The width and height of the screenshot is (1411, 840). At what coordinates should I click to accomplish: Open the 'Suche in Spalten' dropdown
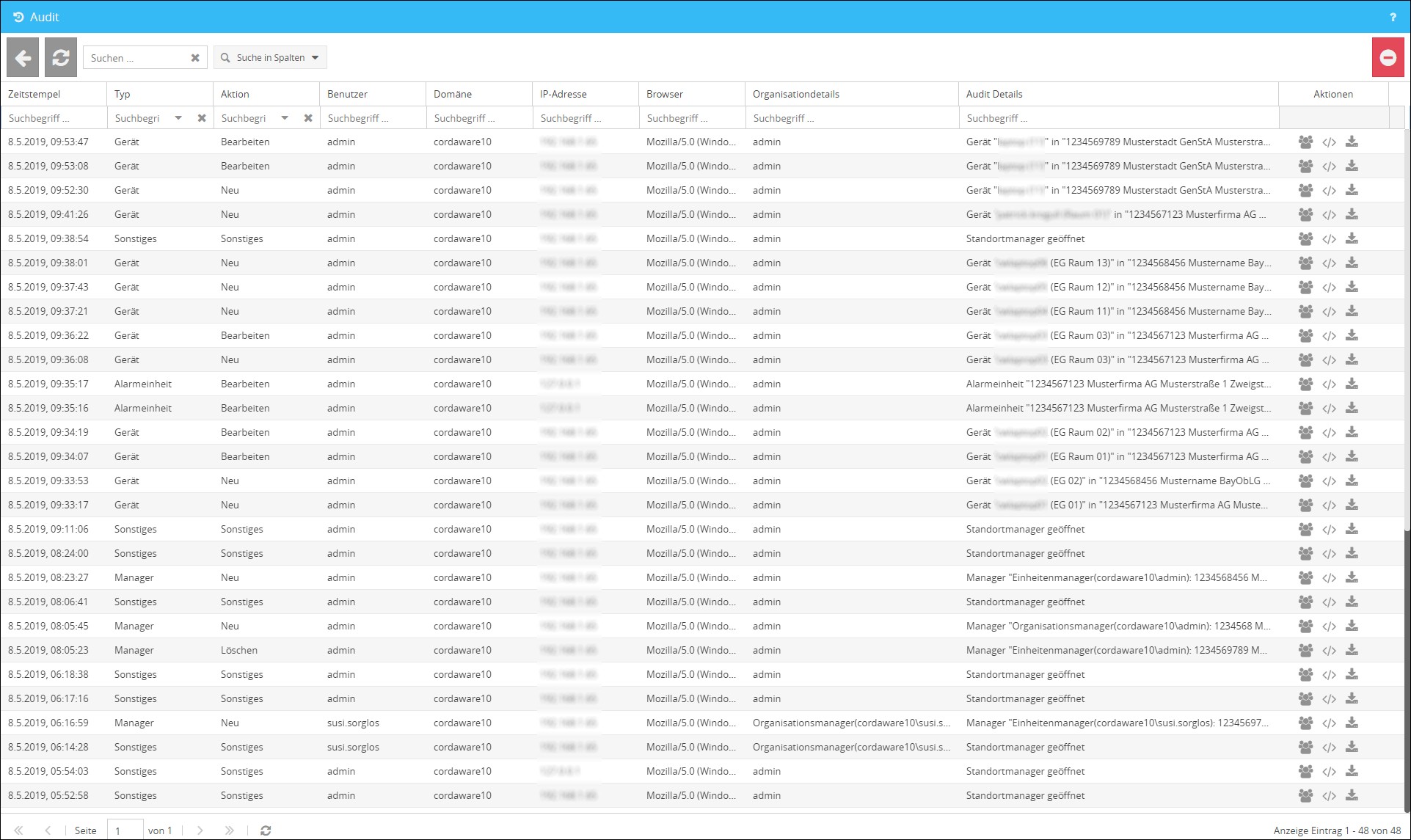[270, 57]
